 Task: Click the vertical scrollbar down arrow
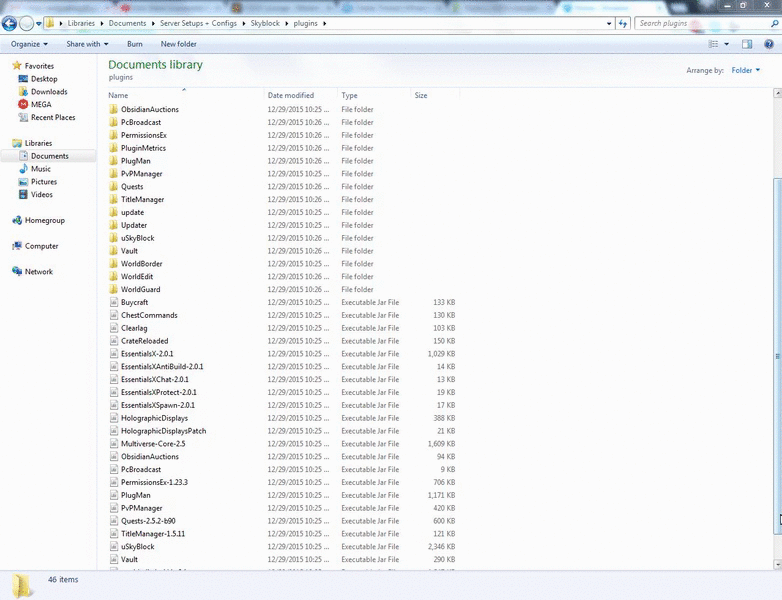pyautogui.click(x=777, y=564)
